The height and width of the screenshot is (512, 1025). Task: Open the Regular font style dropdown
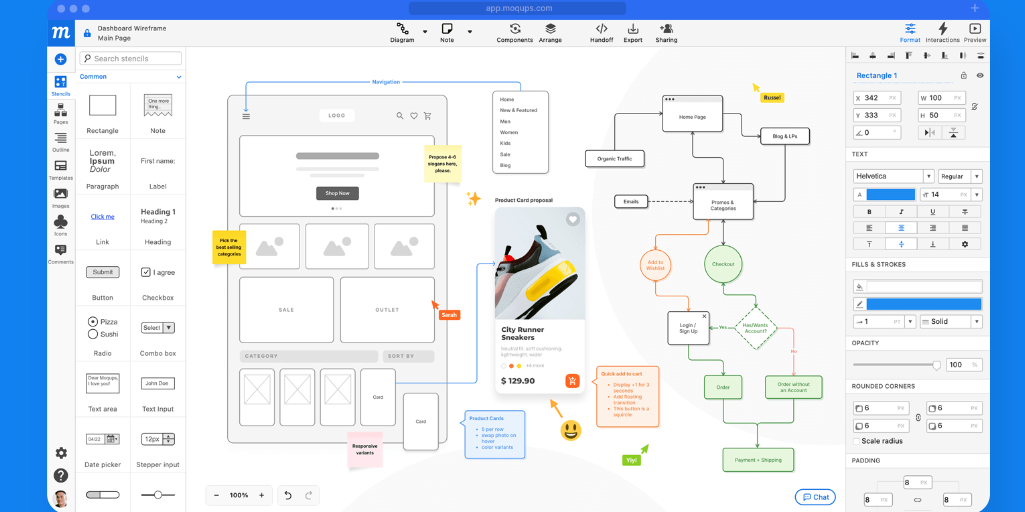tap(960, 177)
